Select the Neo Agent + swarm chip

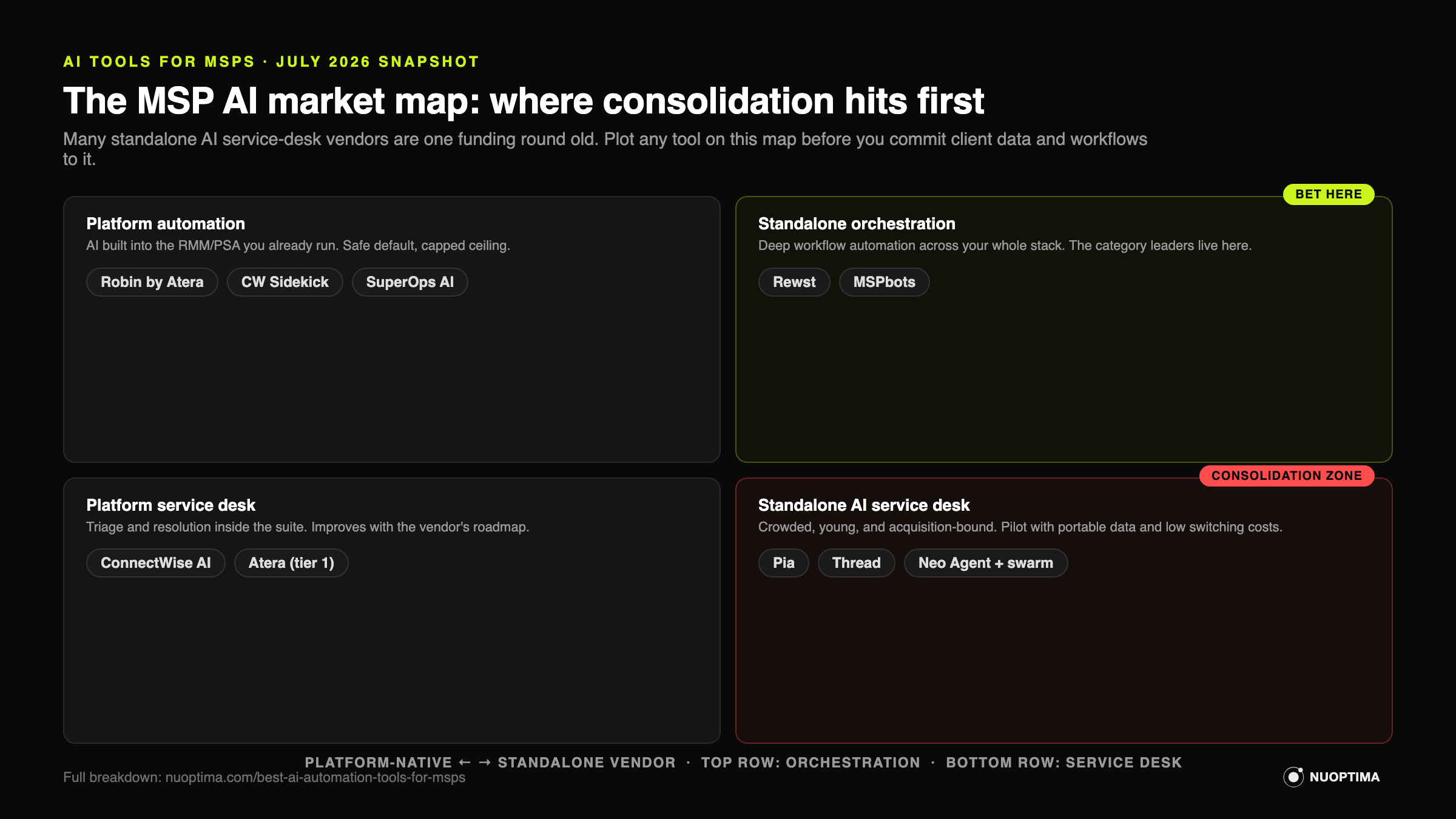point(986,563)
